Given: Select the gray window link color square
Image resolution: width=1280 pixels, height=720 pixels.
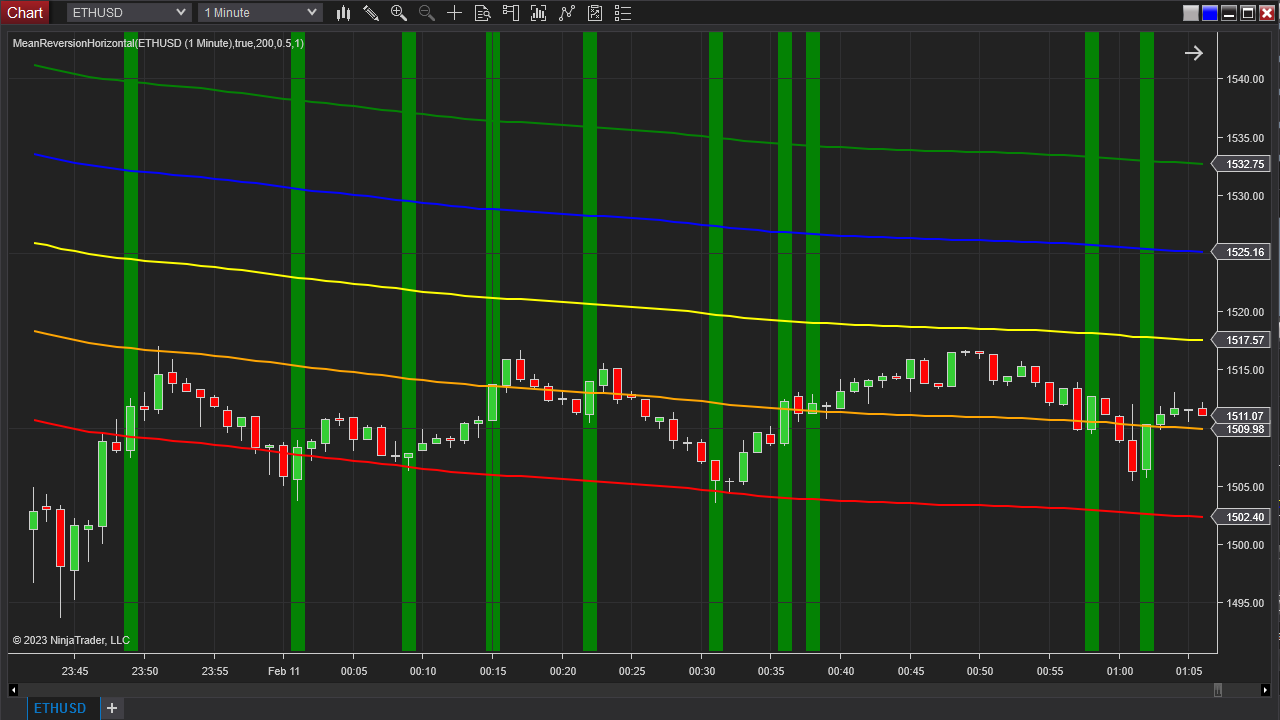Looking at the screenshot, I should point(1191,13).
